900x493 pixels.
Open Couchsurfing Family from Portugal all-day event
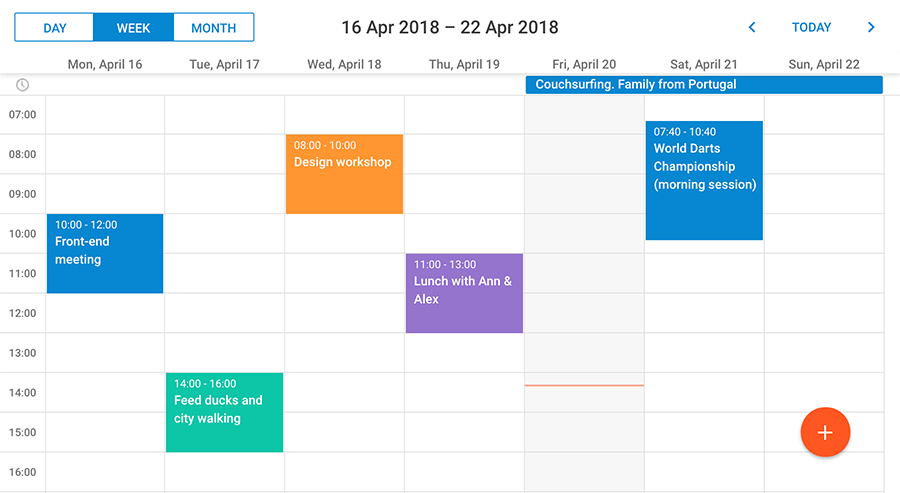tap(704, 84)
